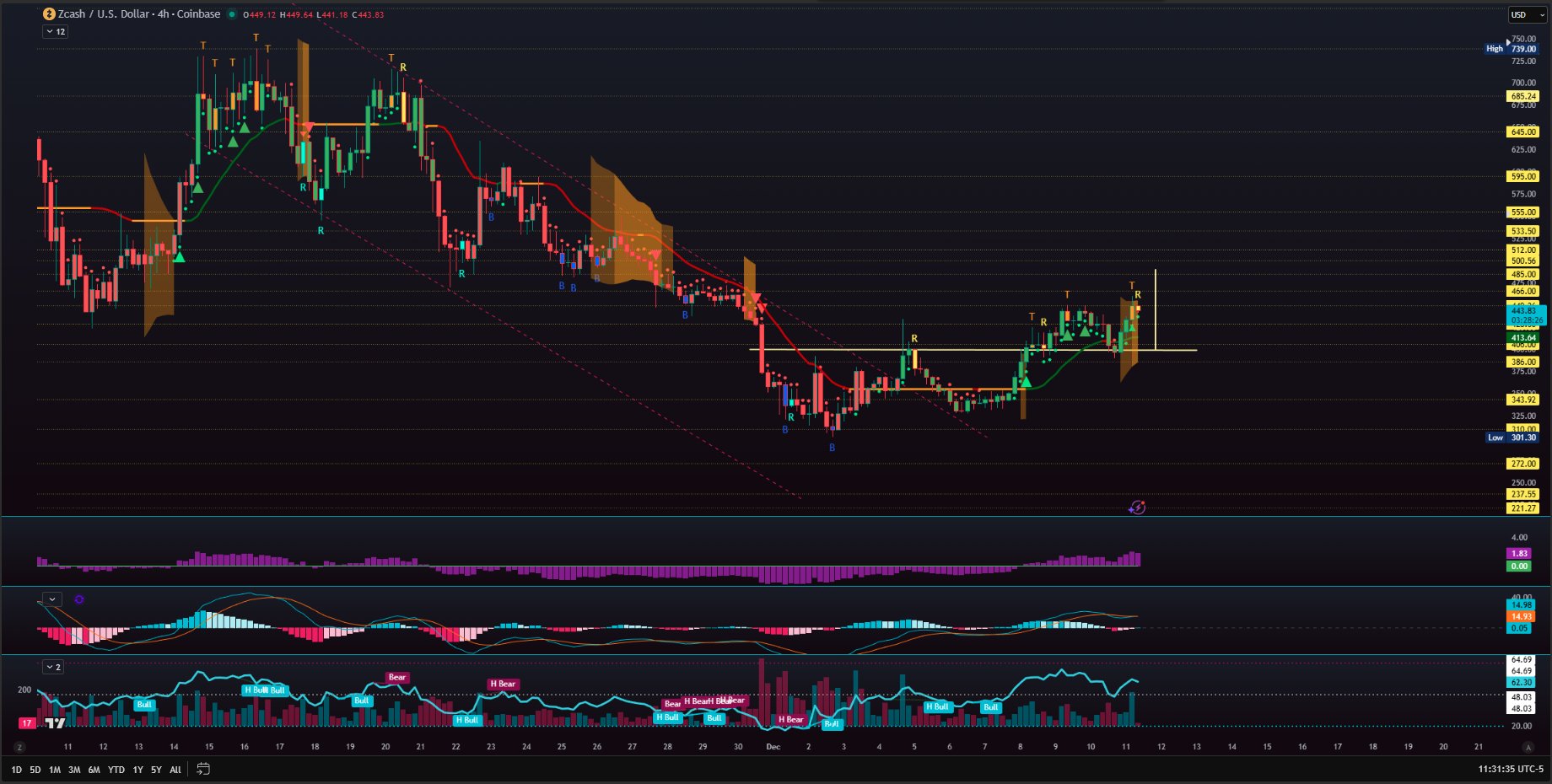Click the purple 1.83 histogram value label
Viewport: 1552px width, 784px height.
pos(1519,554)
